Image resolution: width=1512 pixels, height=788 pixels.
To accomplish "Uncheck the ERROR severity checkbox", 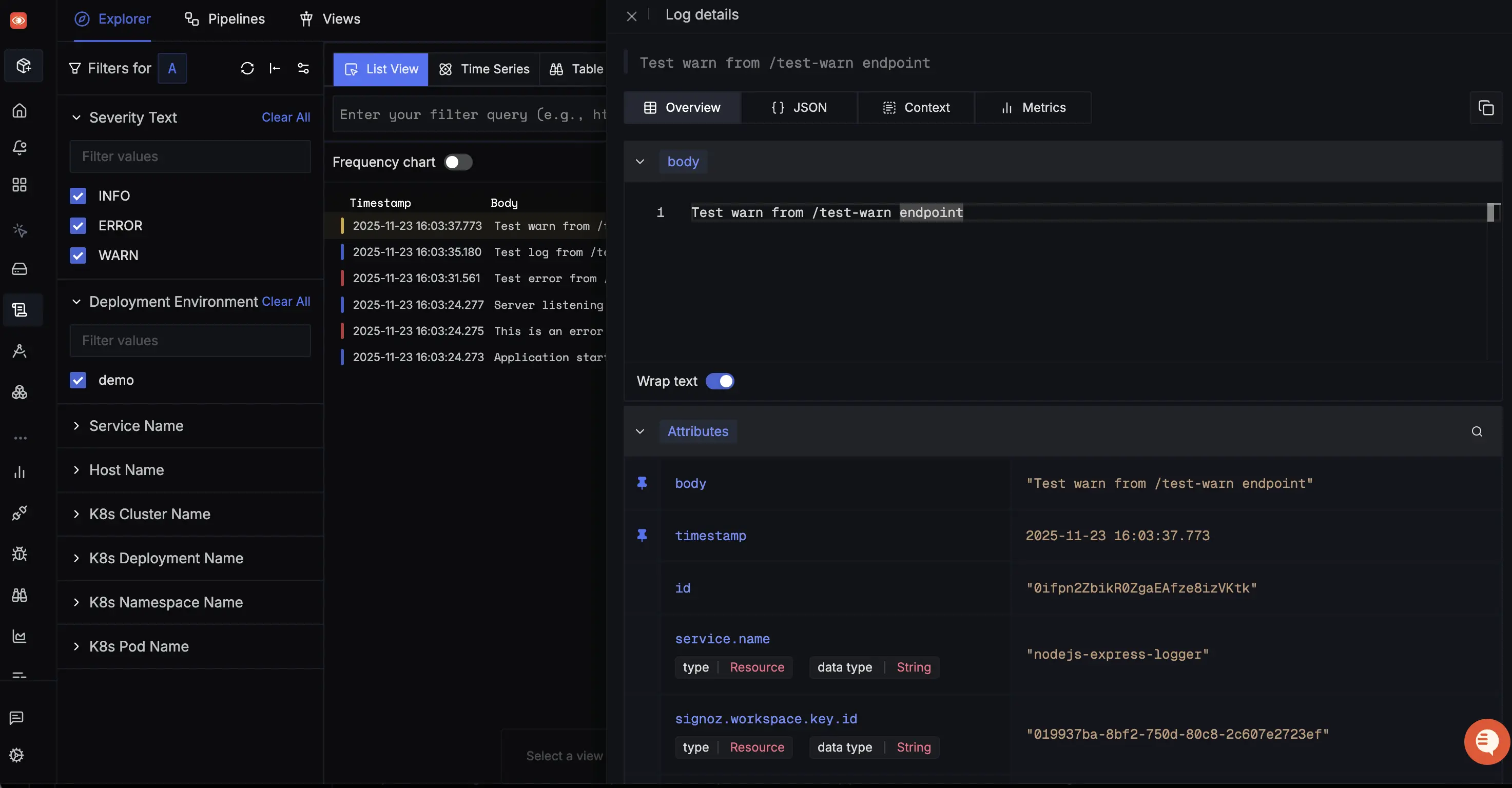I will pyautogui.click(x=78, y=225).
